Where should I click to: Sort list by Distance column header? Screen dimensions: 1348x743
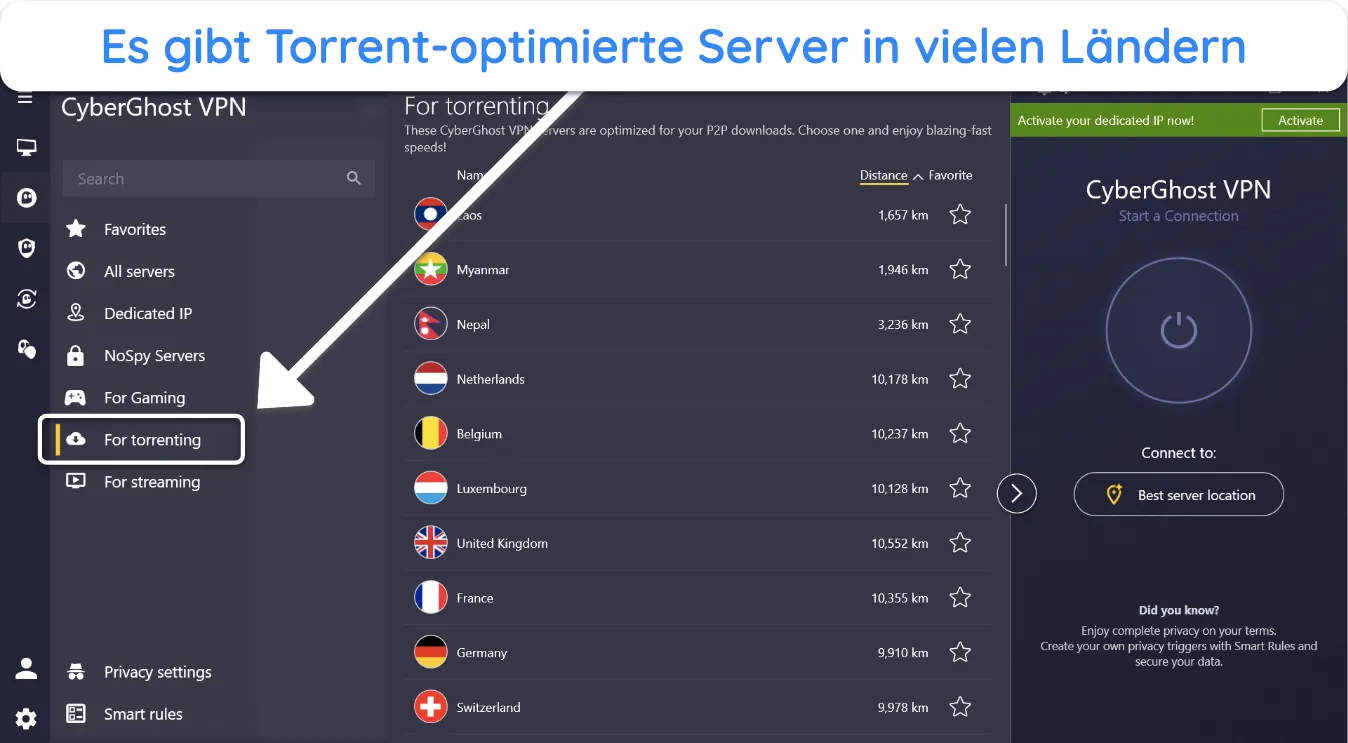coord(884,175)
